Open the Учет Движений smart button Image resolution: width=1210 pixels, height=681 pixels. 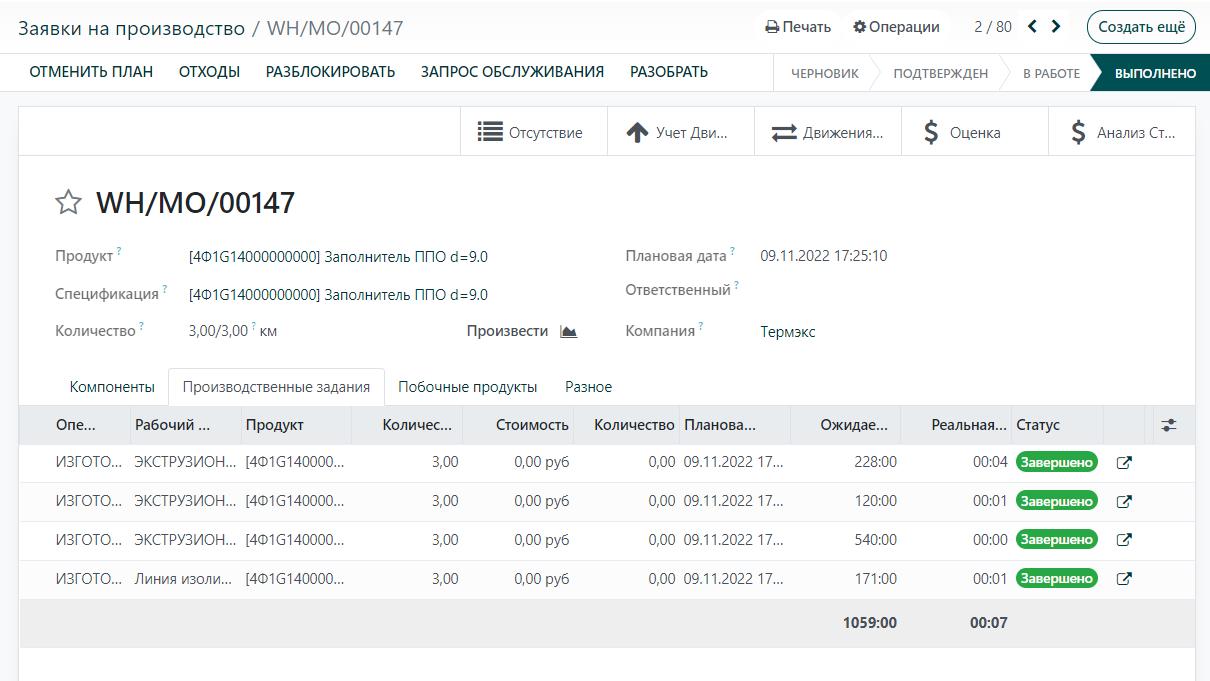pyautogui.click(x=681, y=132)
